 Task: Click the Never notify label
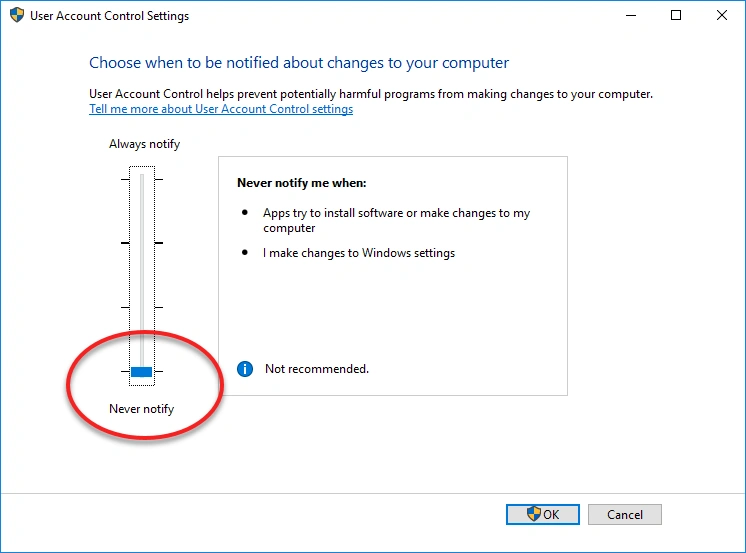(x=141, y=409)
